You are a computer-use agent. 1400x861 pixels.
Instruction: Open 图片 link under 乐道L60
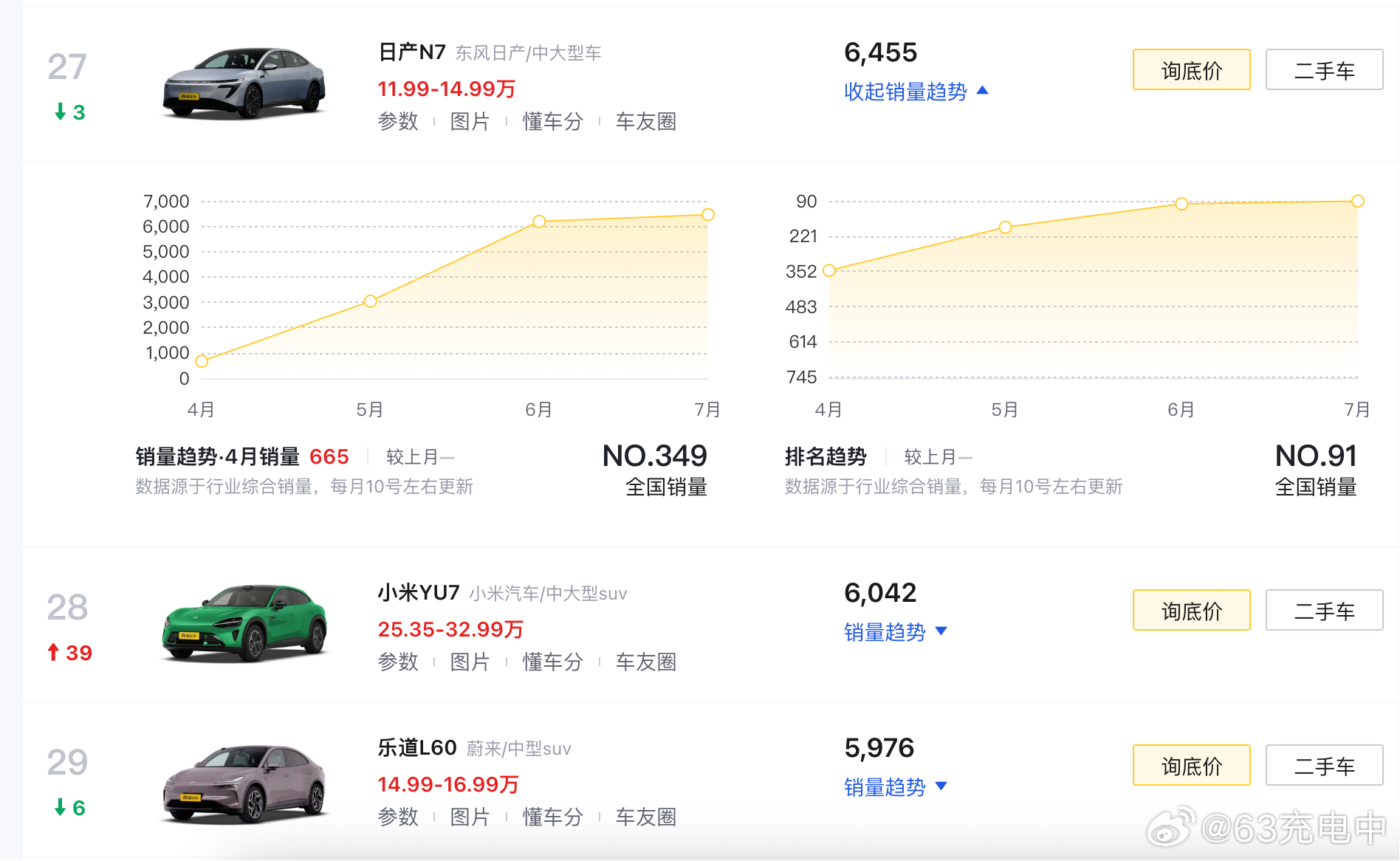[470, 817]
